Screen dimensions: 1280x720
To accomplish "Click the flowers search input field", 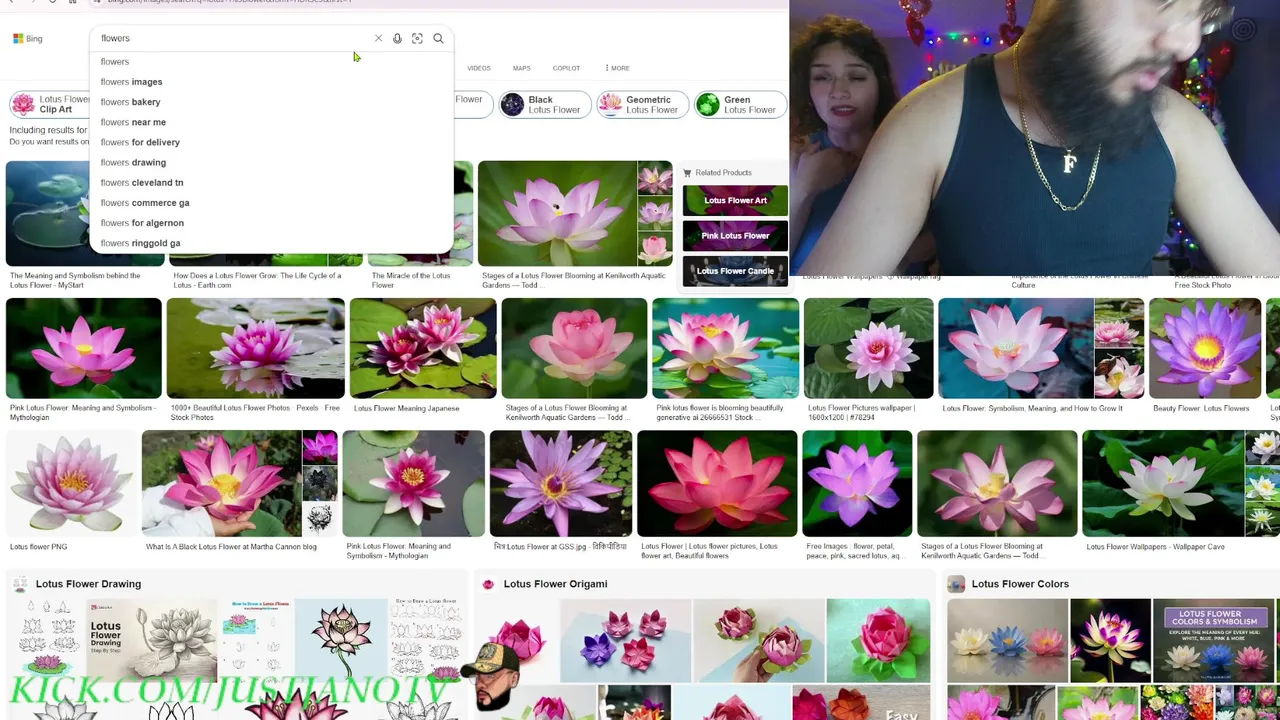I will 232,38.
